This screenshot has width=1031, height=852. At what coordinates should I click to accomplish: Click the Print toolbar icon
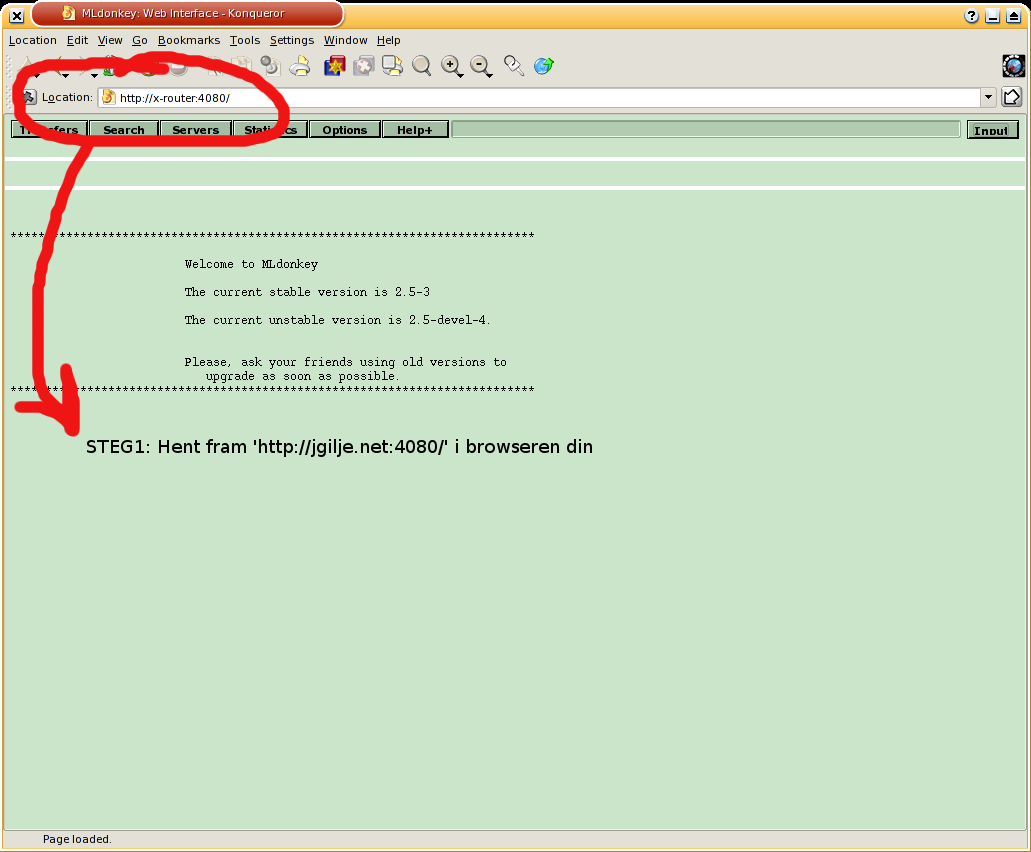pos(299,67)
